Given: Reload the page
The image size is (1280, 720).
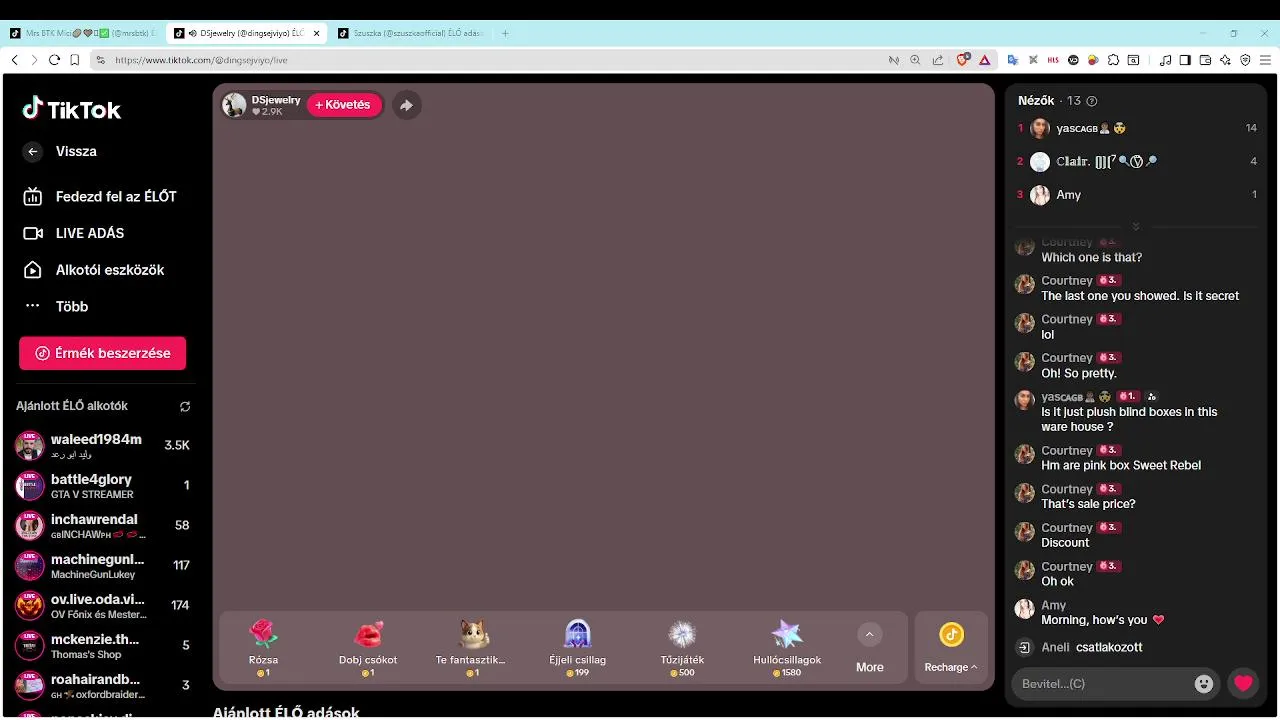Looking at the screenshot, I should 54,60.
